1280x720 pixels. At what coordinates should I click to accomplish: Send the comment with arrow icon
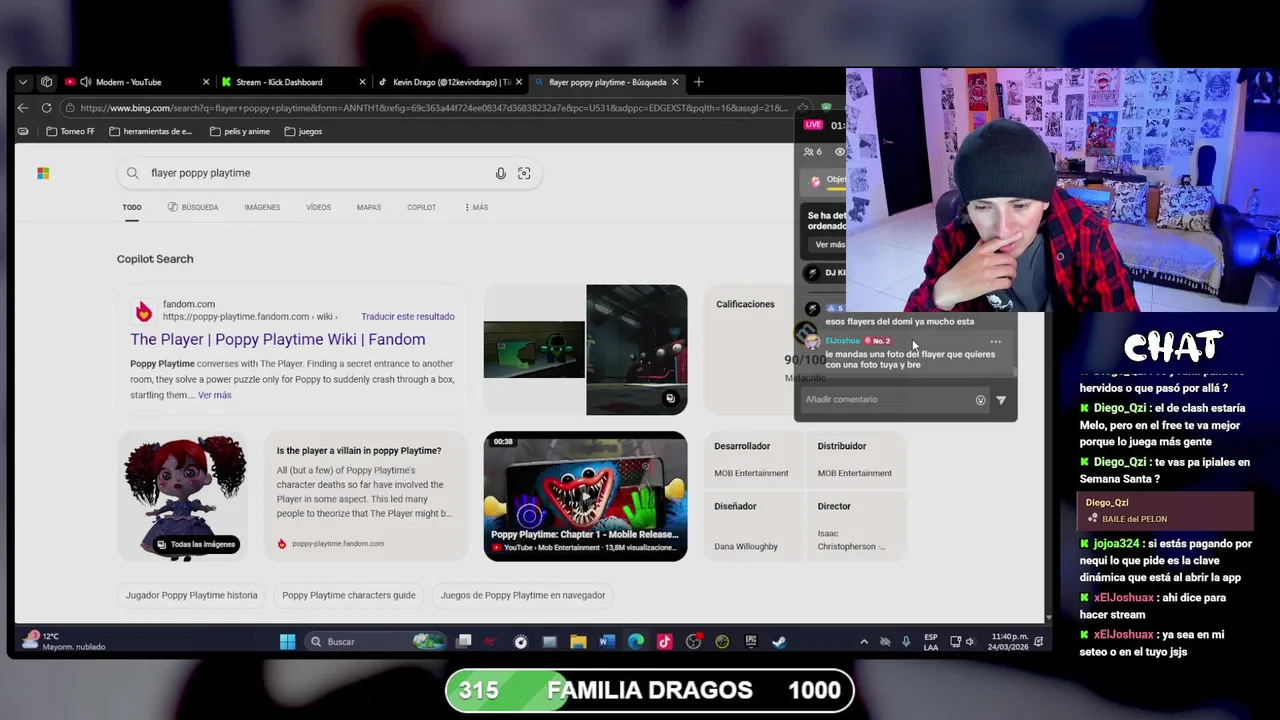(1001, 400)
